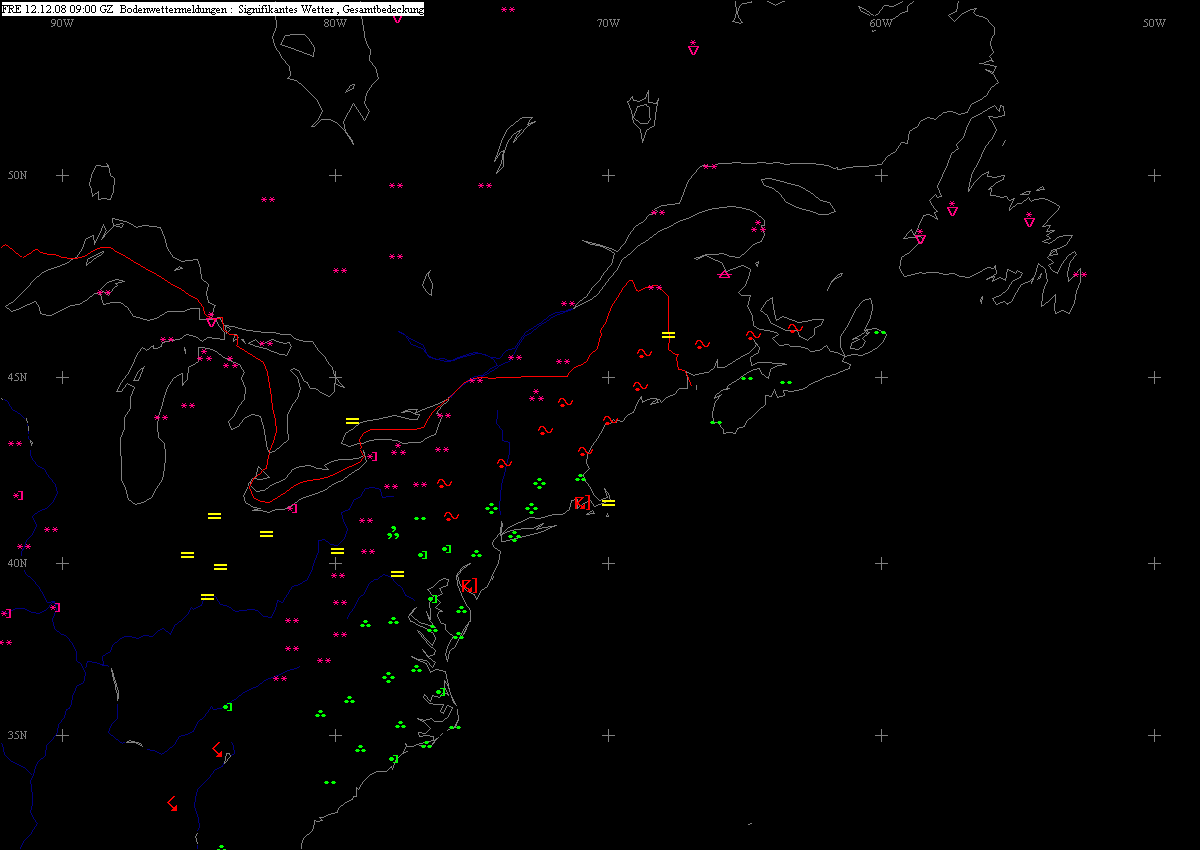Click the yellow fog symbol off Cape Cod
The image size is (1200, 850).
[608, 502]
